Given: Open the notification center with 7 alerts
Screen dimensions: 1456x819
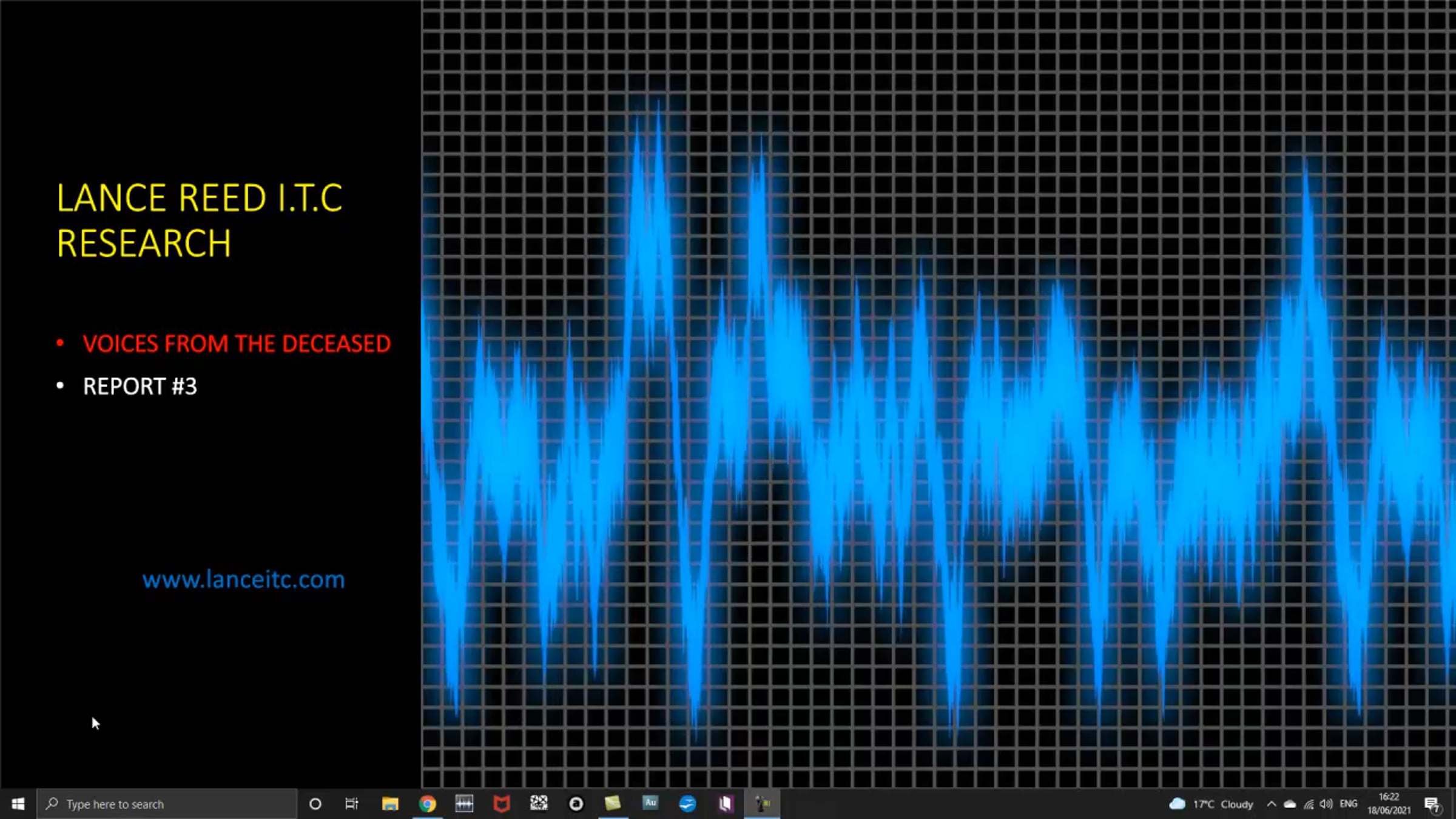Looking at the screenshot, I should 1432,804.
